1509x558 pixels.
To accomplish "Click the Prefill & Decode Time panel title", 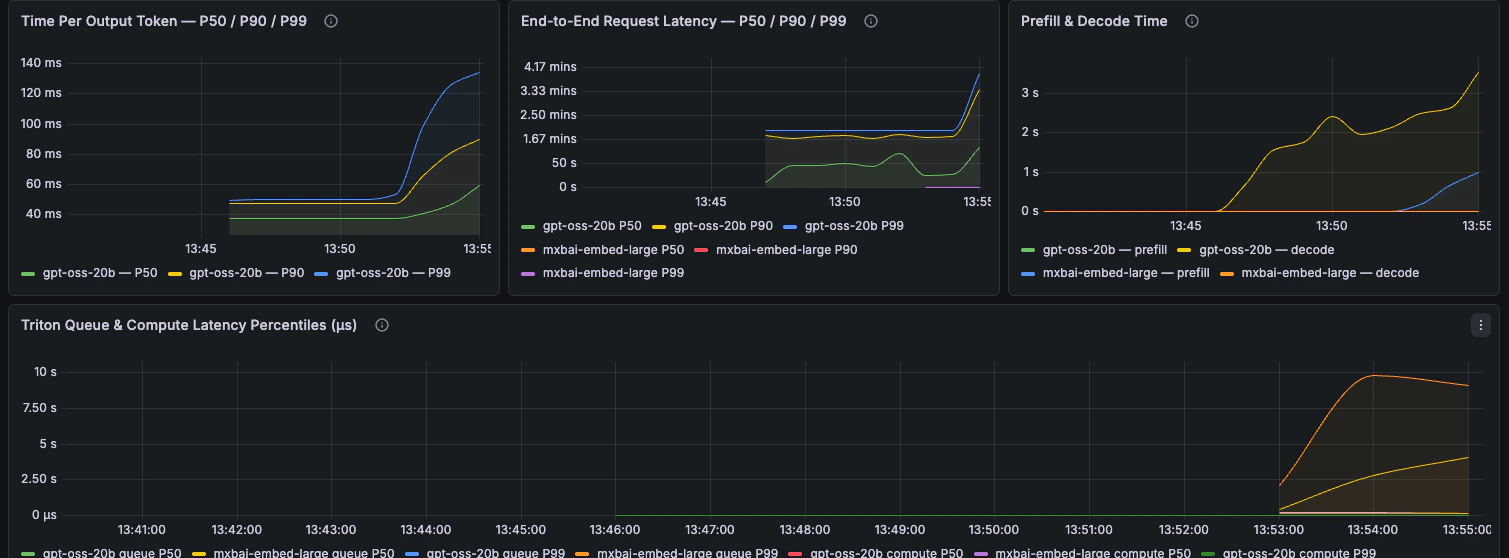I will [x=1094, y=21].
